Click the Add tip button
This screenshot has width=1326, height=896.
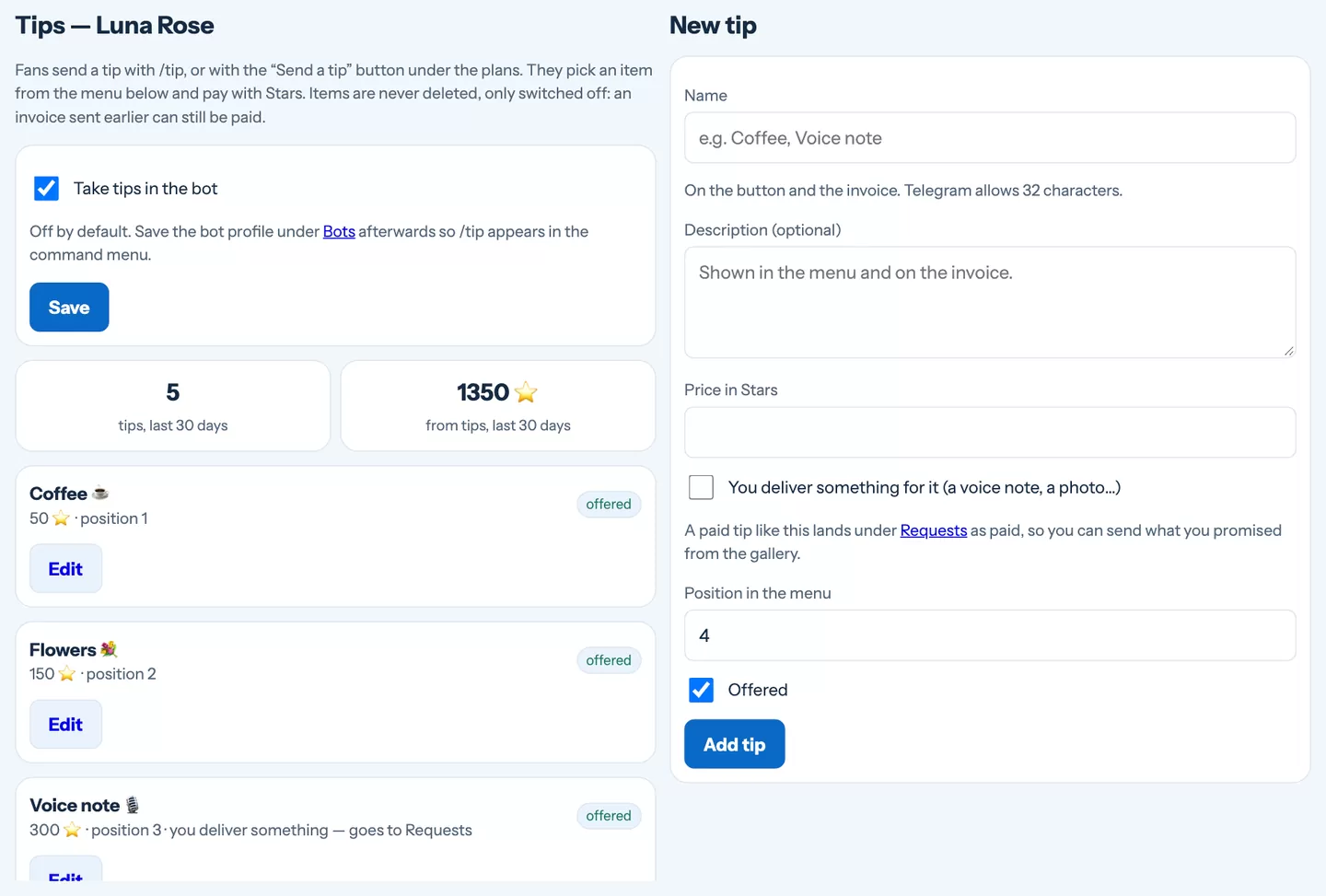pos(734,744)
